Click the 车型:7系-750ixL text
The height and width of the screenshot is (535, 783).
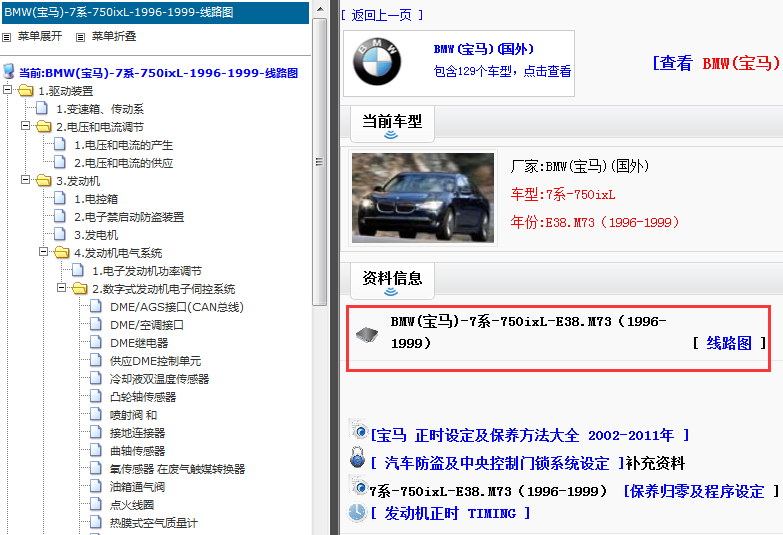coord(563,194)
